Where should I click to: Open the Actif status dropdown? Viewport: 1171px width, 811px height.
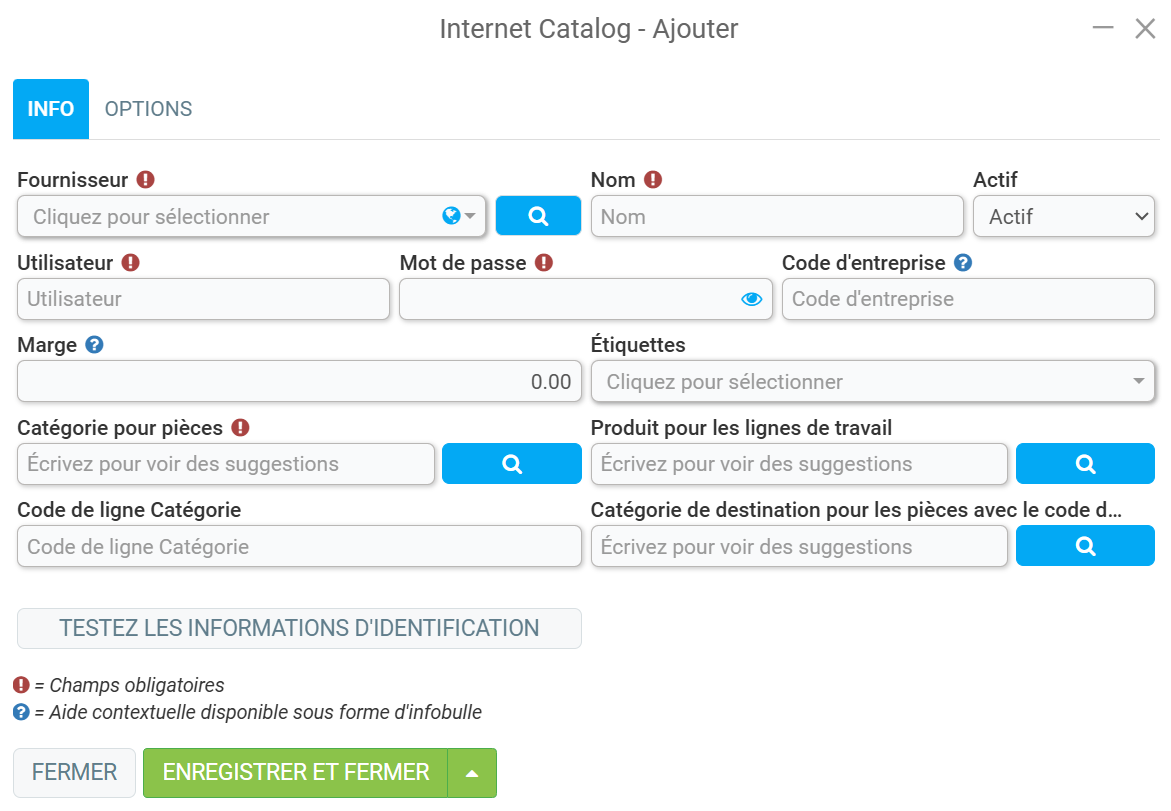[1063, 217]
